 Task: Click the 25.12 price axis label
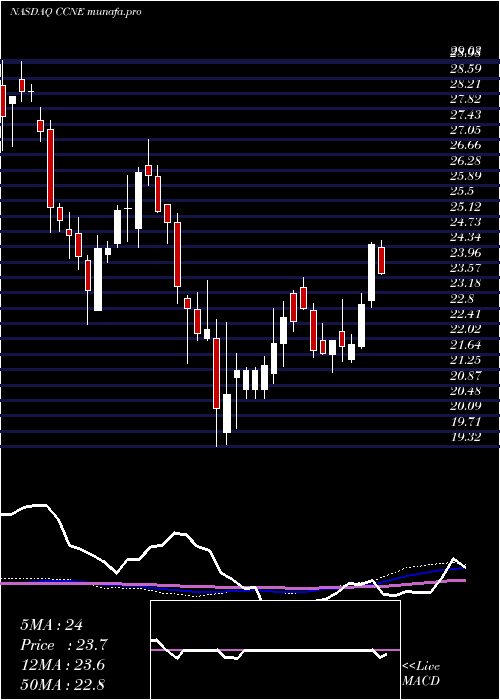(466, 207)
